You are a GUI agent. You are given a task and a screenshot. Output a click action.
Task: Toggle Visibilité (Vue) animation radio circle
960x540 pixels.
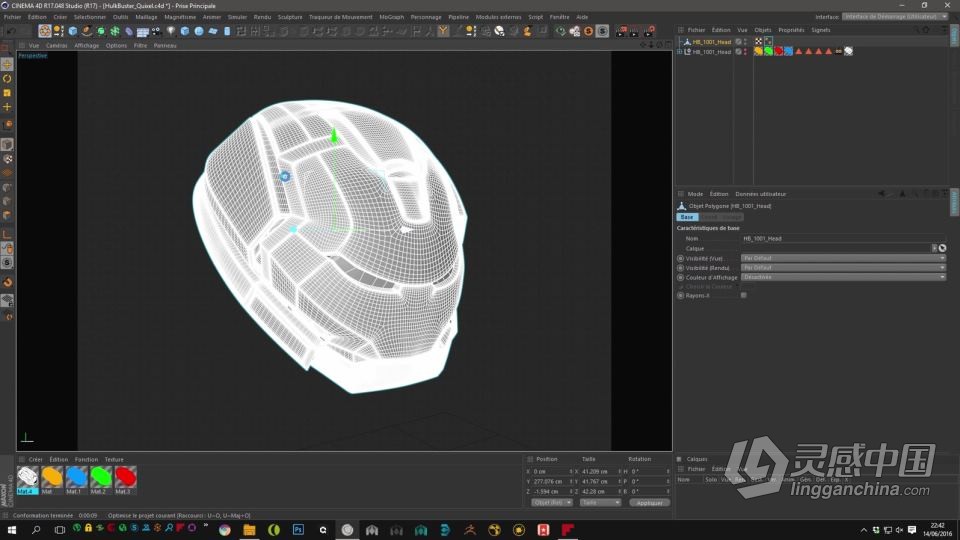(x=680, y=258)
